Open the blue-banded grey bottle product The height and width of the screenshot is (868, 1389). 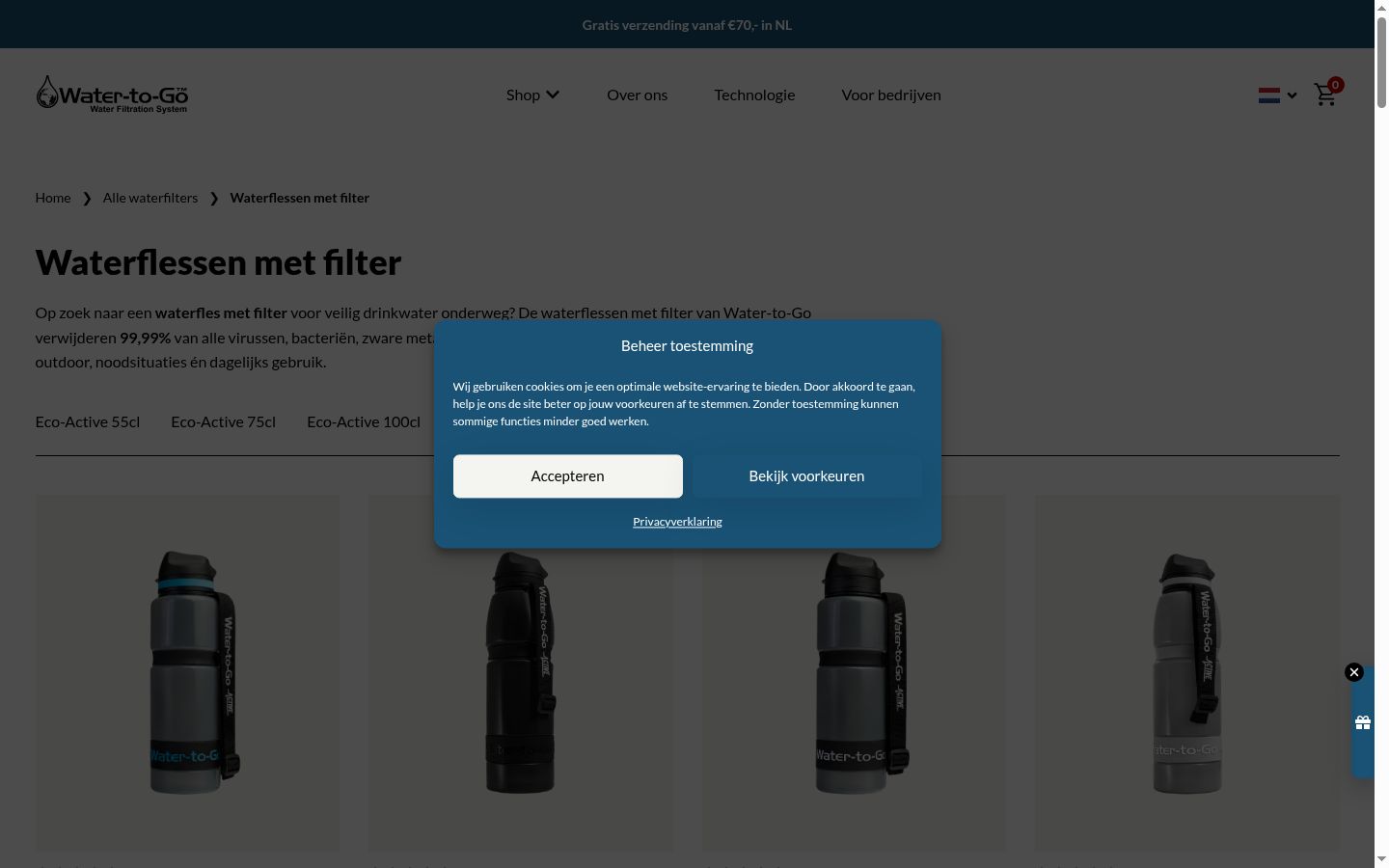(x=188, y=673)
